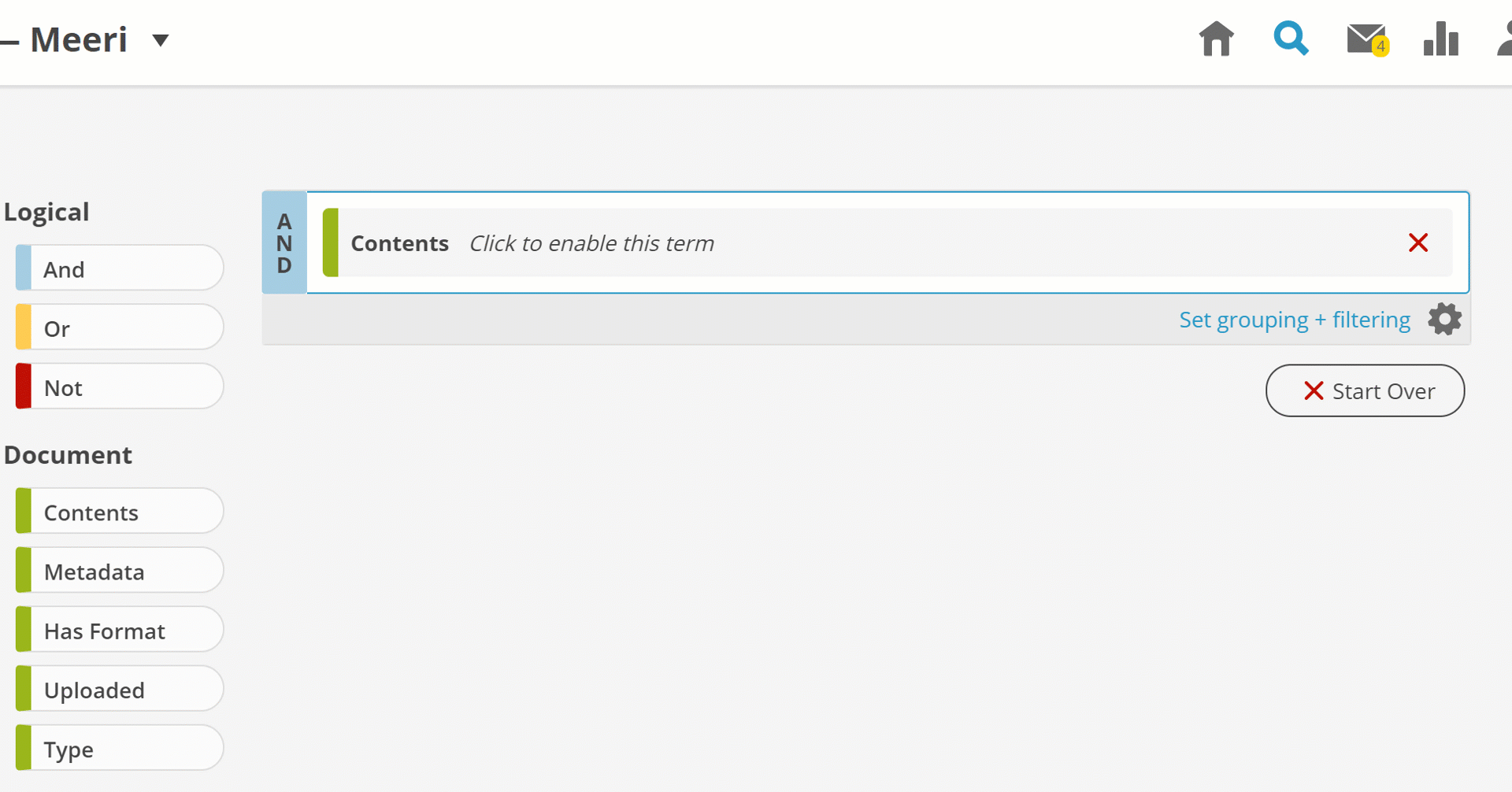The height and width of the screenshot is (792, 1512).
Task: Toggle the AND group operator block
Action: tap(284, 242)
